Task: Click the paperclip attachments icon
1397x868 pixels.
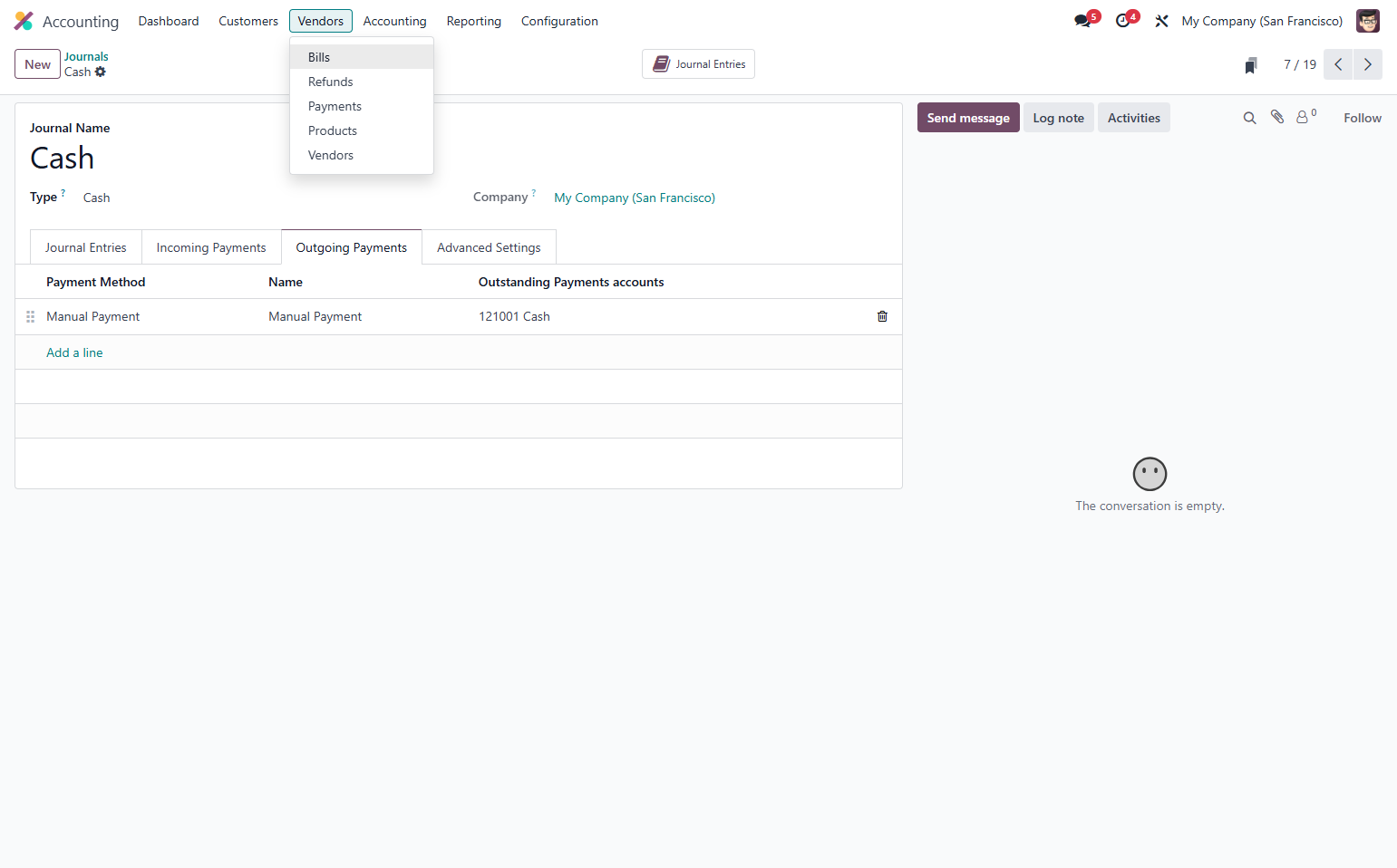Action: (1277, 117)
